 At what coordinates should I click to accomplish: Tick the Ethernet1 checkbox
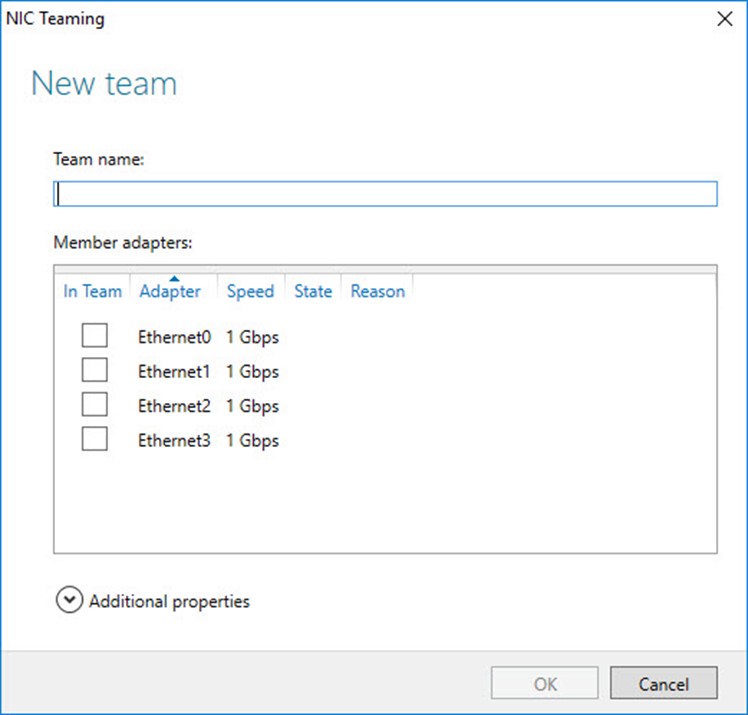click(x=94, y=370)
